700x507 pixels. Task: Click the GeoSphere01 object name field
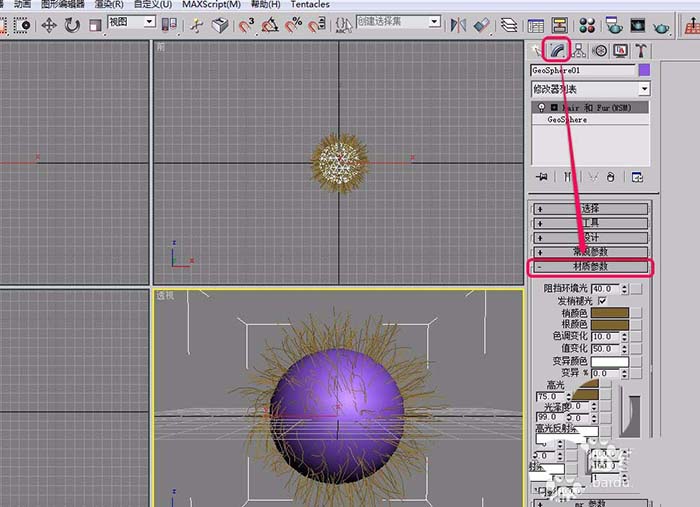[582, 71]
